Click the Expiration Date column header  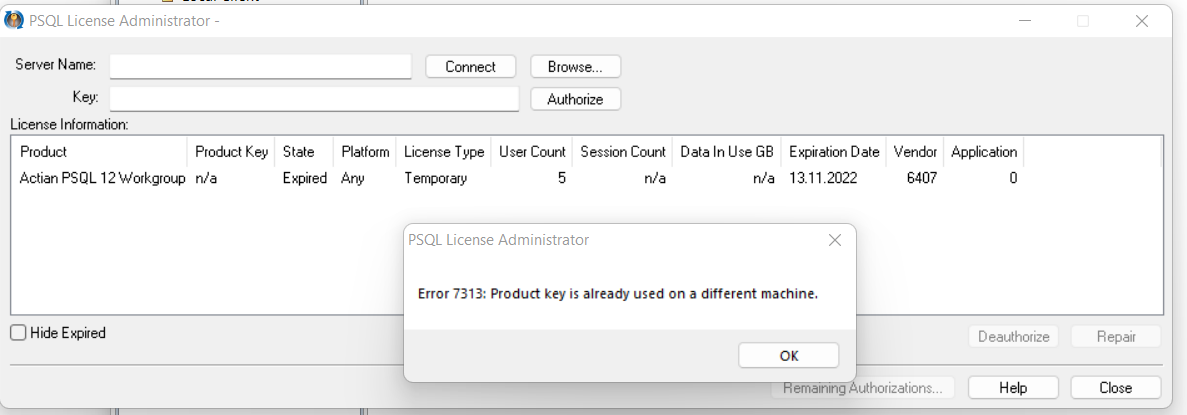[x=833, y=151]
